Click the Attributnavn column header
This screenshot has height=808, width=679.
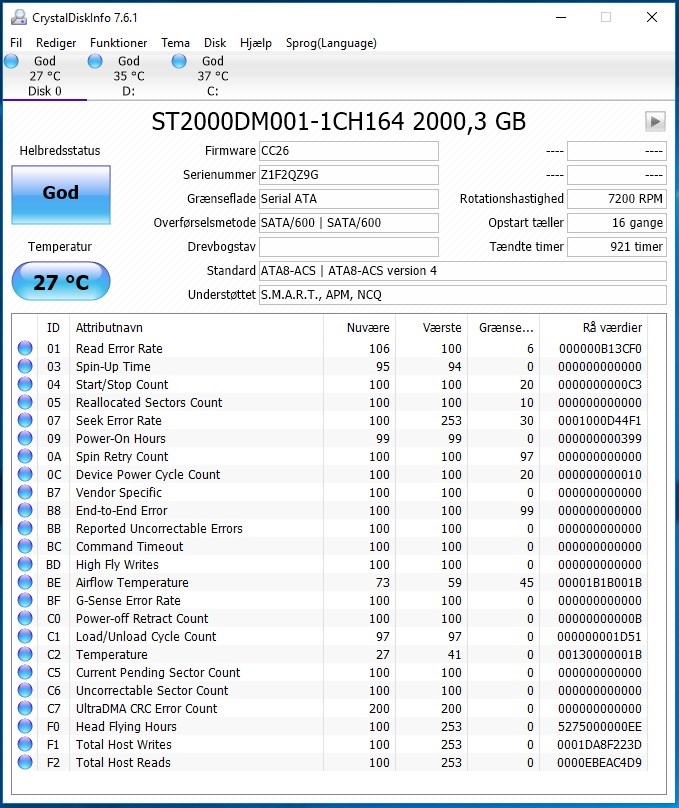pos(196,328)
